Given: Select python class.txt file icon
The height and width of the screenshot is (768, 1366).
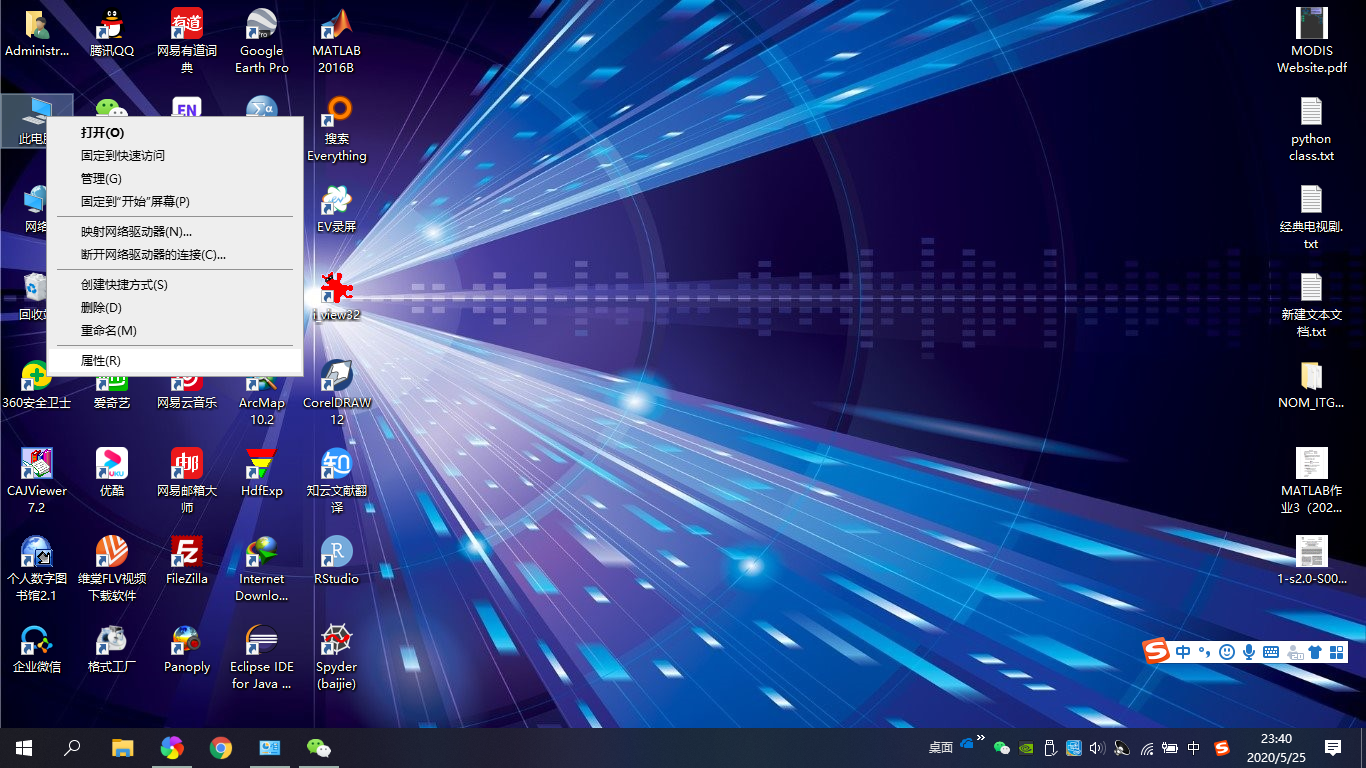Looking at the screenshot, I should [1311, 129].
